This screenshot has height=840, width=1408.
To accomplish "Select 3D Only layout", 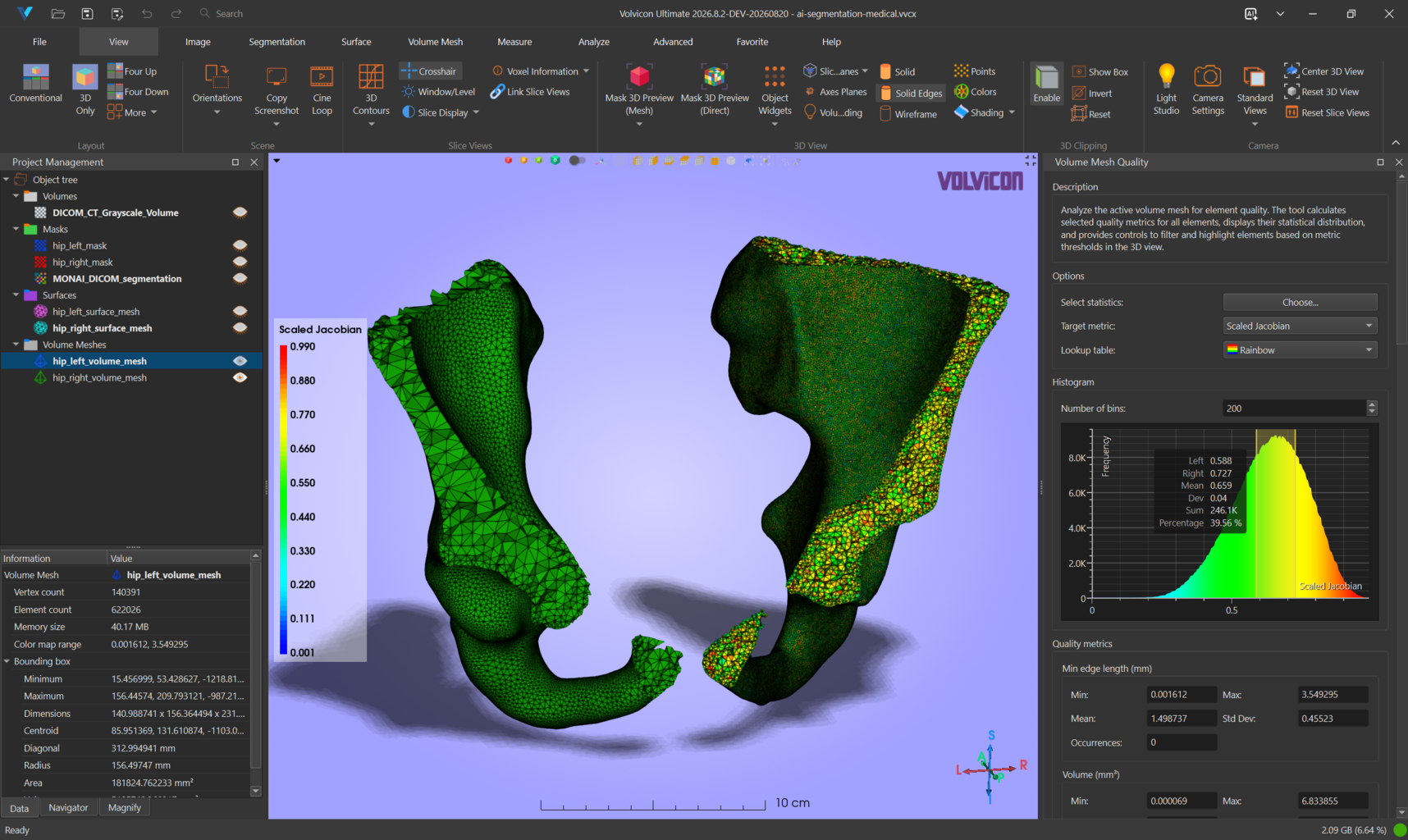I will 85,89.
